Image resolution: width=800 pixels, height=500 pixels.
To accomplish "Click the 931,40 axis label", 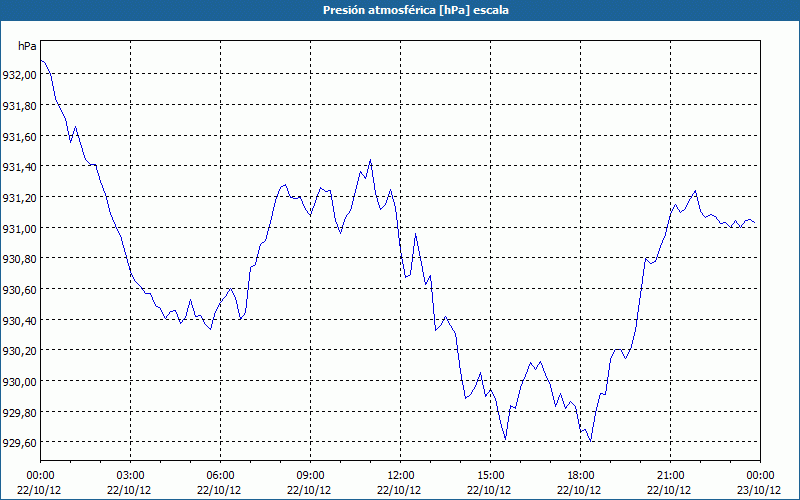I will (19, 167).
